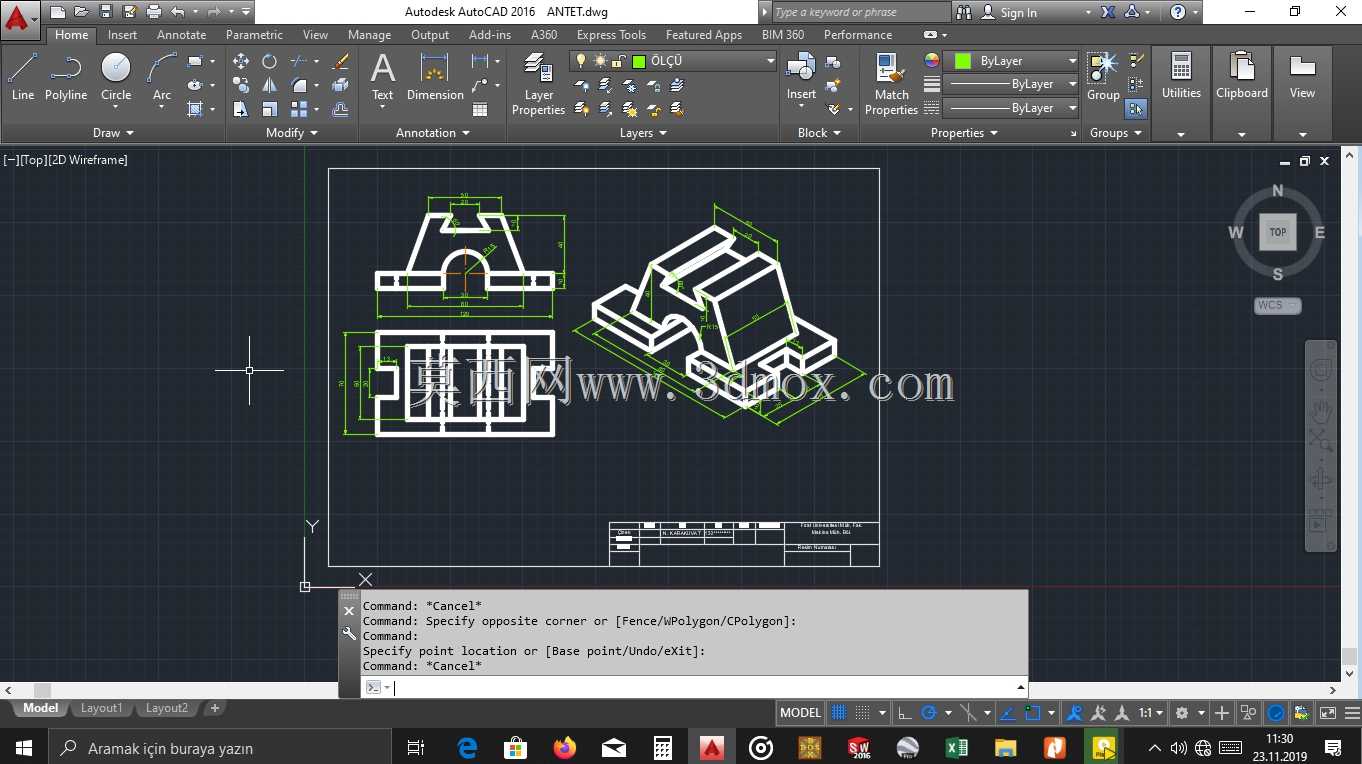Open the ÖLÇÜ layer dropdown
The image size is (1362, 764).
[x=673, y=61]
